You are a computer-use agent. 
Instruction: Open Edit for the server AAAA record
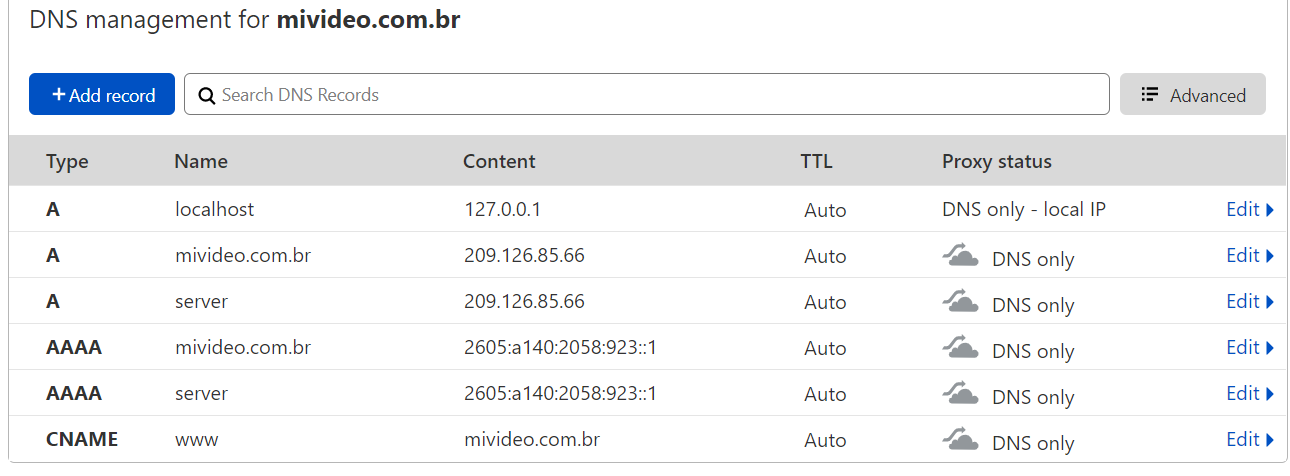click(x=1250, y=394)
